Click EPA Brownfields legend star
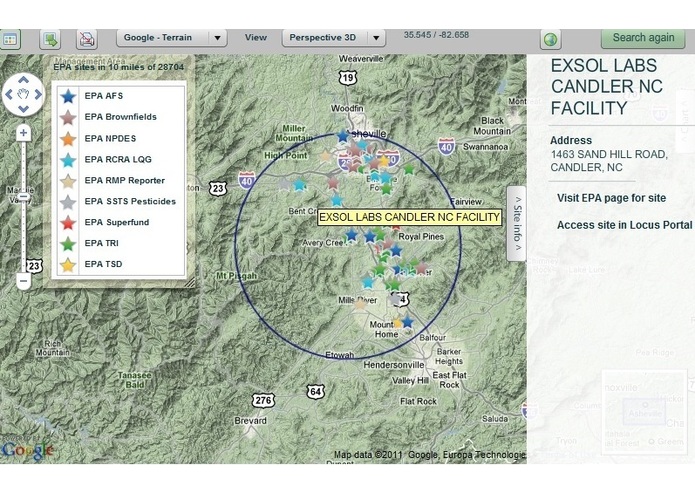The width and height of the screenshot is (695, 494). [68, 117]
